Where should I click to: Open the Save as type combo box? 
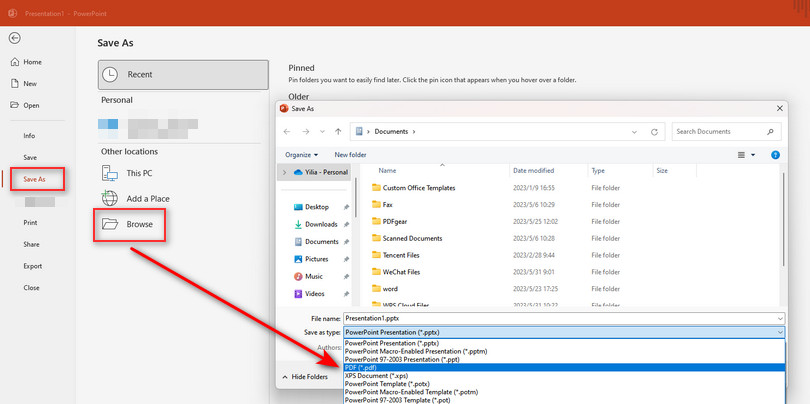564,332
